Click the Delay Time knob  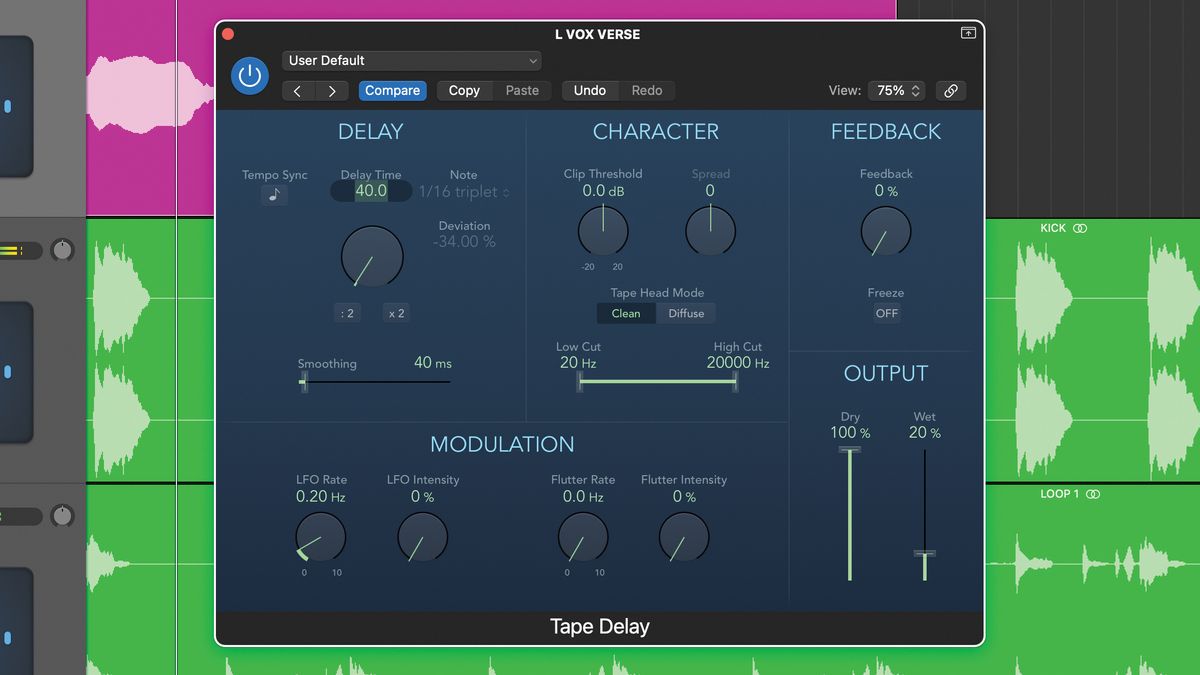pyautogui.click(x=372, y=257)
